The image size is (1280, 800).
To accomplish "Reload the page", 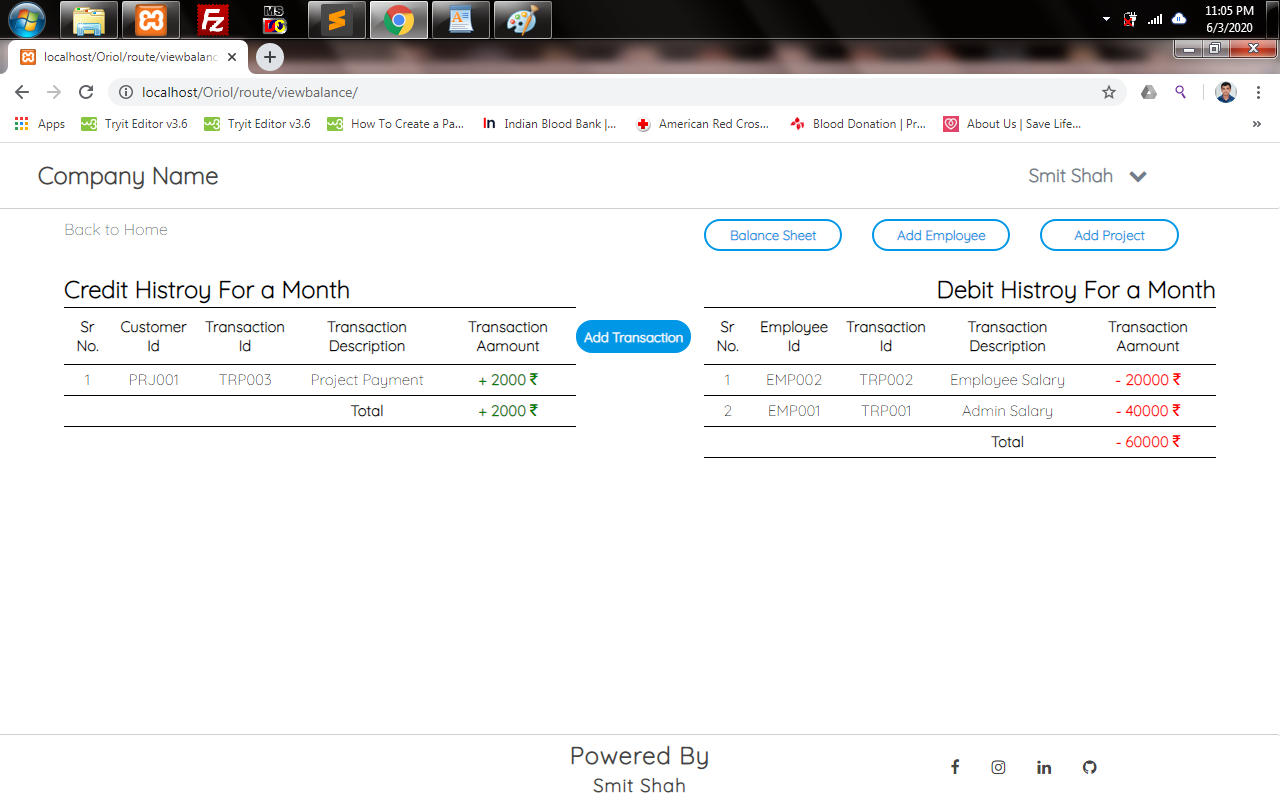I will 86,92.
